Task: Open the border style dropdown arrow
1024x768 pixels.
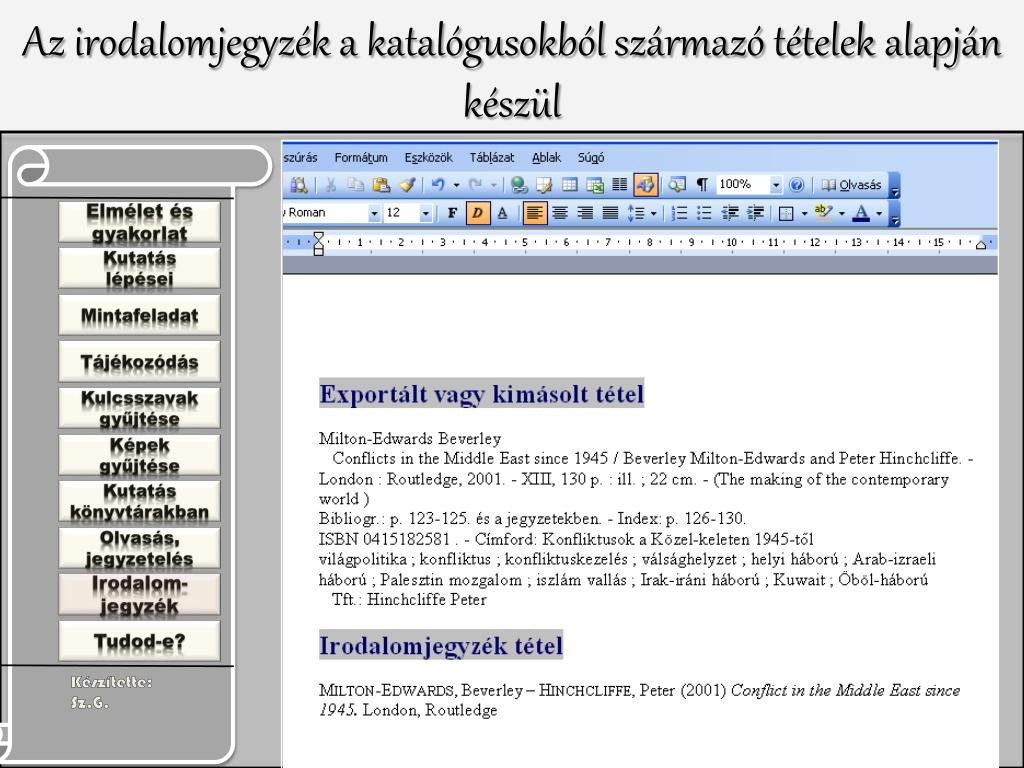Action: coord(804,213)
